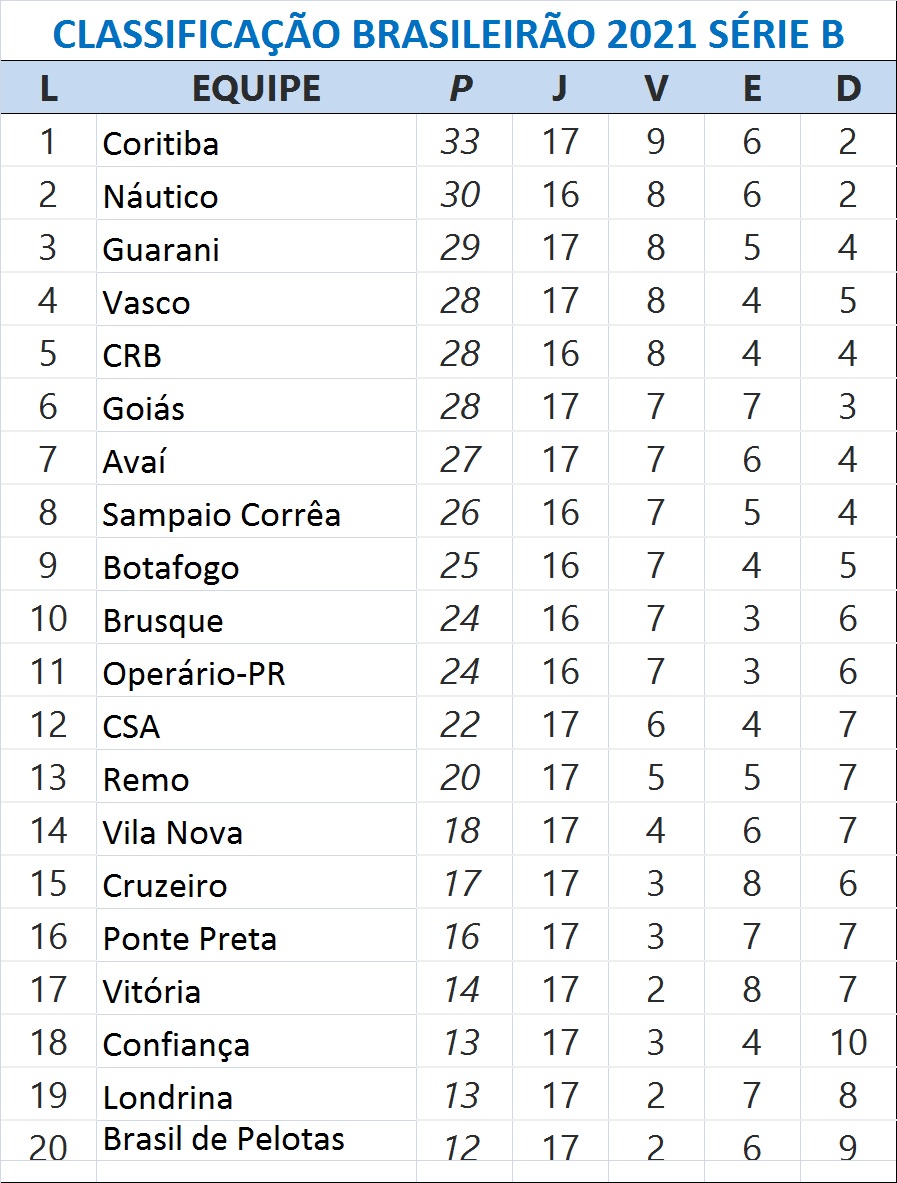Select Confiança's defeats value 10
Image resolution: width=897 pixels, height=1183 pixels.
pyautogui.click(x=848, y=1043)
